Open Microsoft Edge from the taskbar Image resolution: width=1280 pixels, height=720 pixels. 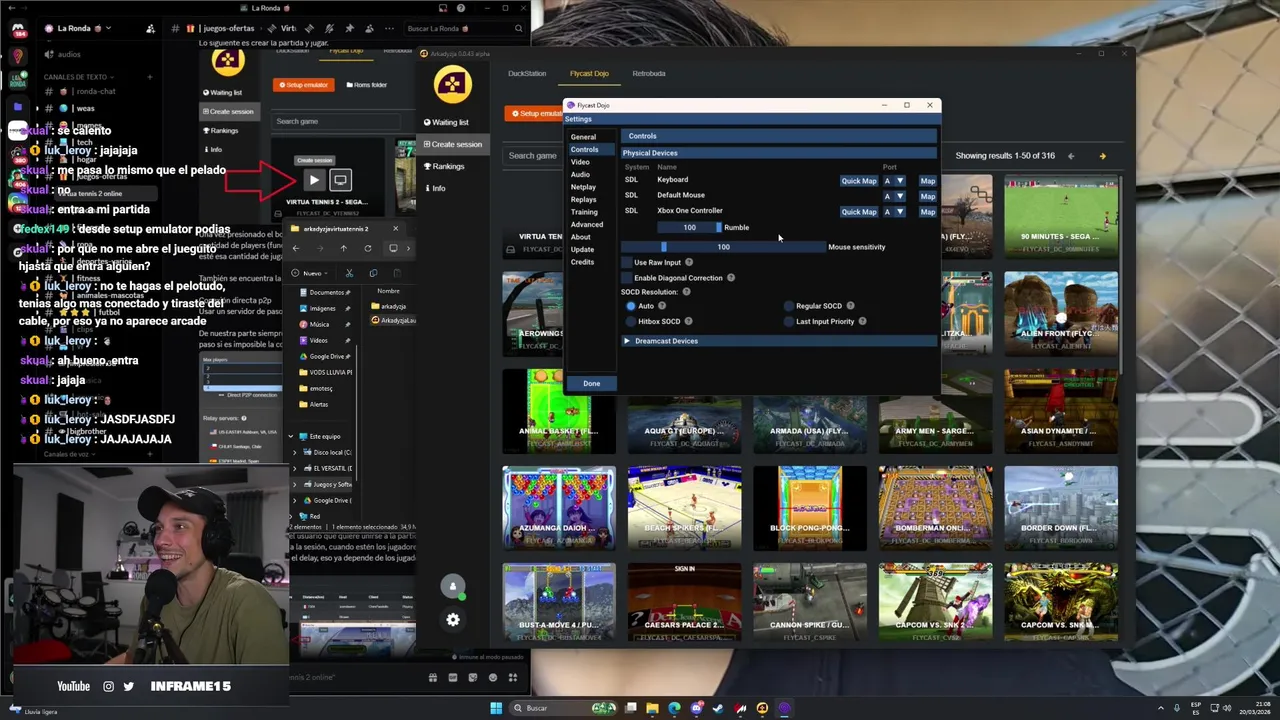pos(674,708)
